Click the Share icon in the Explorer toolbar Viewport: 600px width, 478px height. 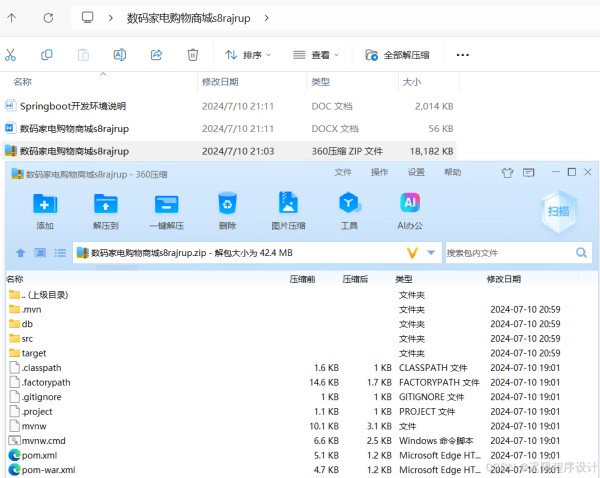click(x=156, y=55)
